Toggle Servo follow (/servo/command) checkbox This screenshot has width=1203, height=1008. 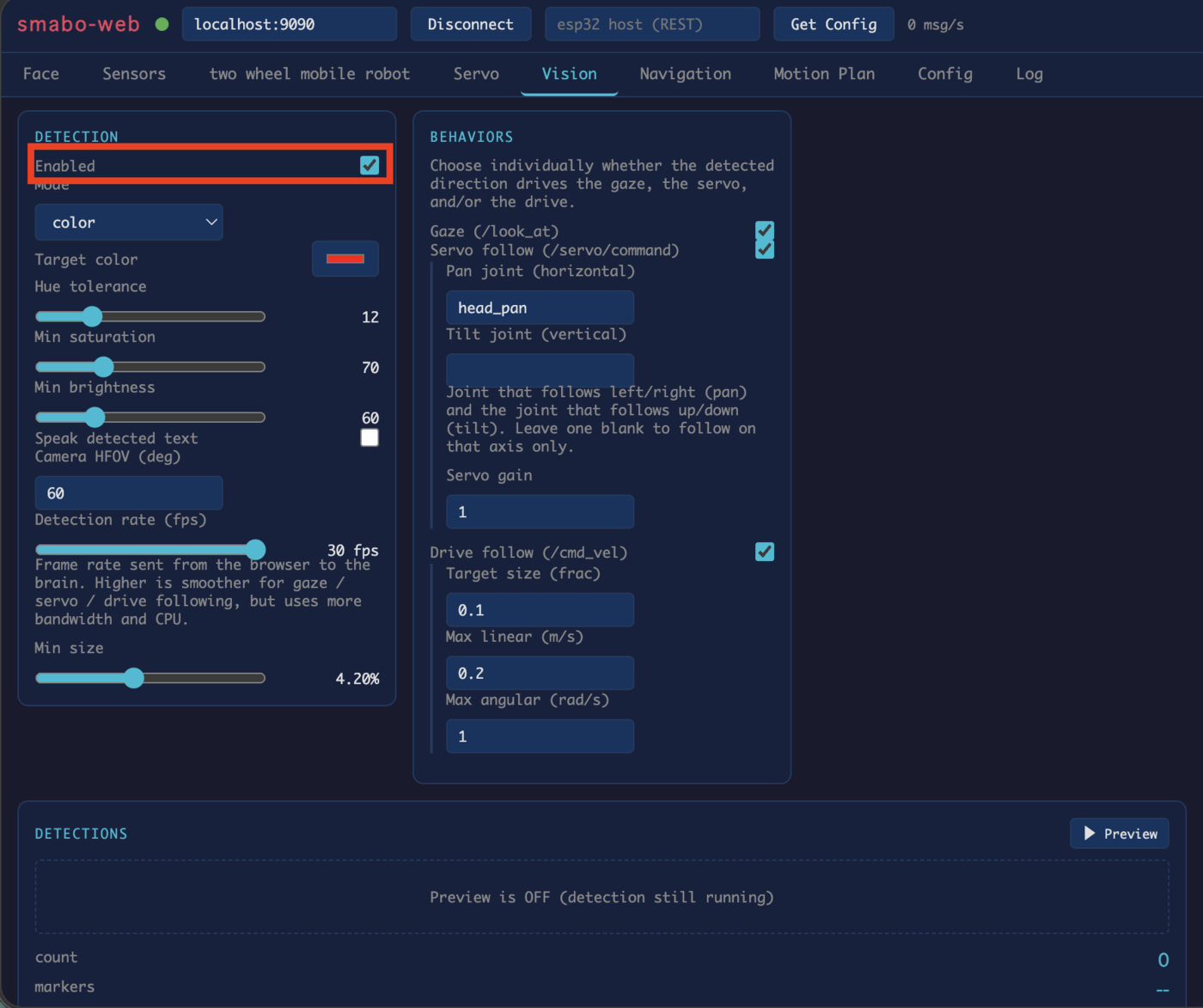click(x=765, y=249)
